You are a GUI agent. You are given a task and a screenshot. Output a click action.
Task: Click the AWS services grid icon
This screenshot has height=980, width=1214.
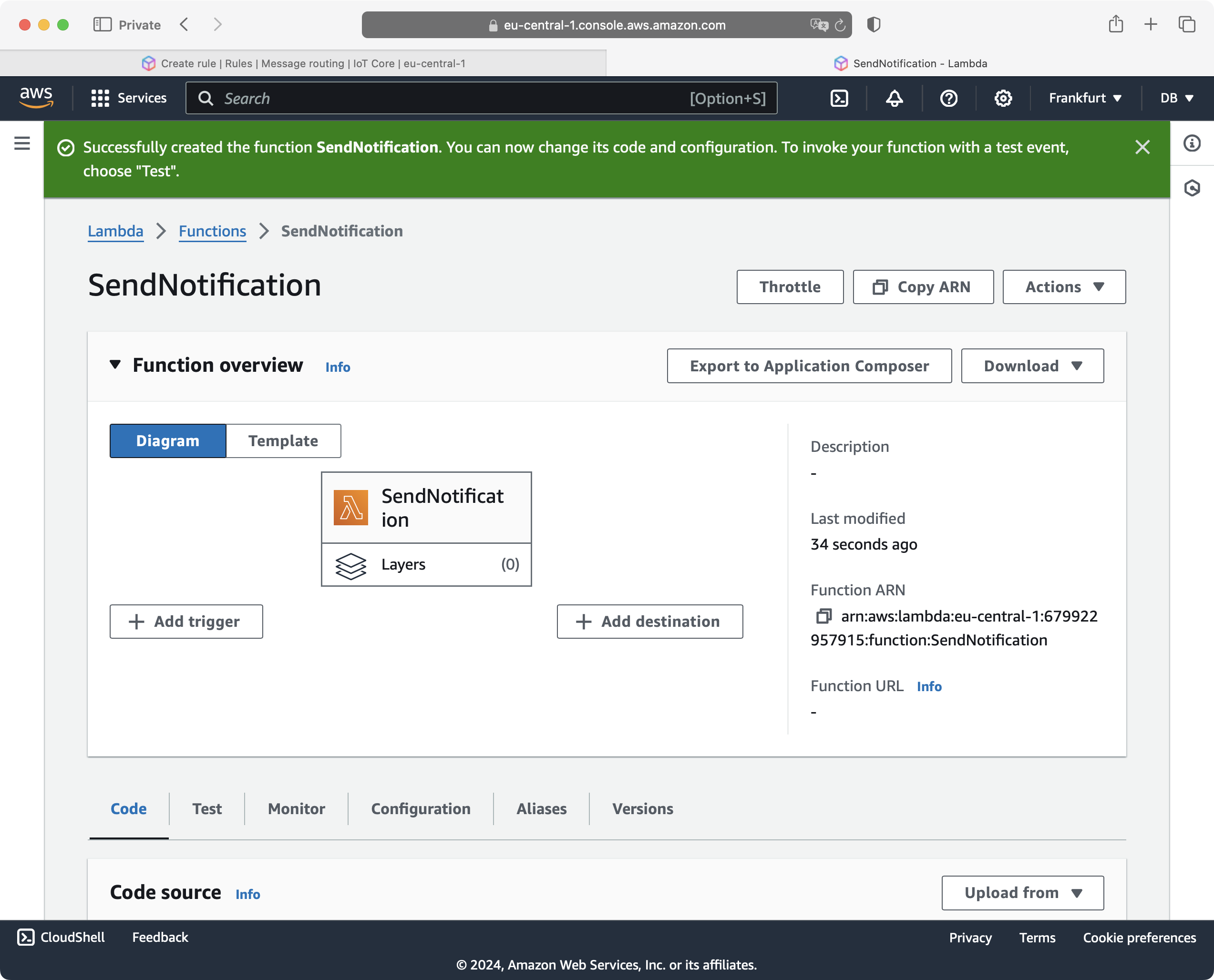100,98
